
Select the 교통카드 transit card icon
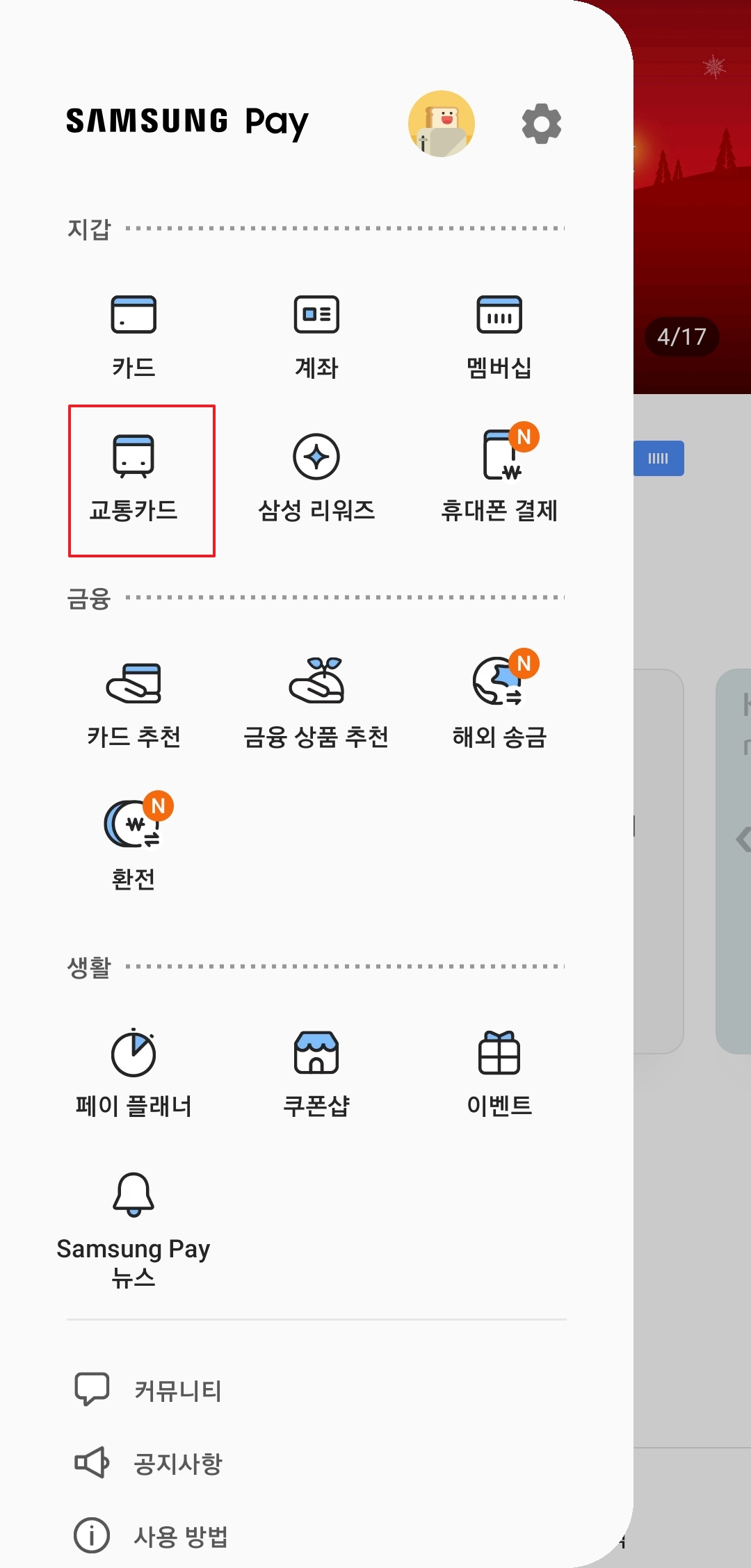[134, 457]
